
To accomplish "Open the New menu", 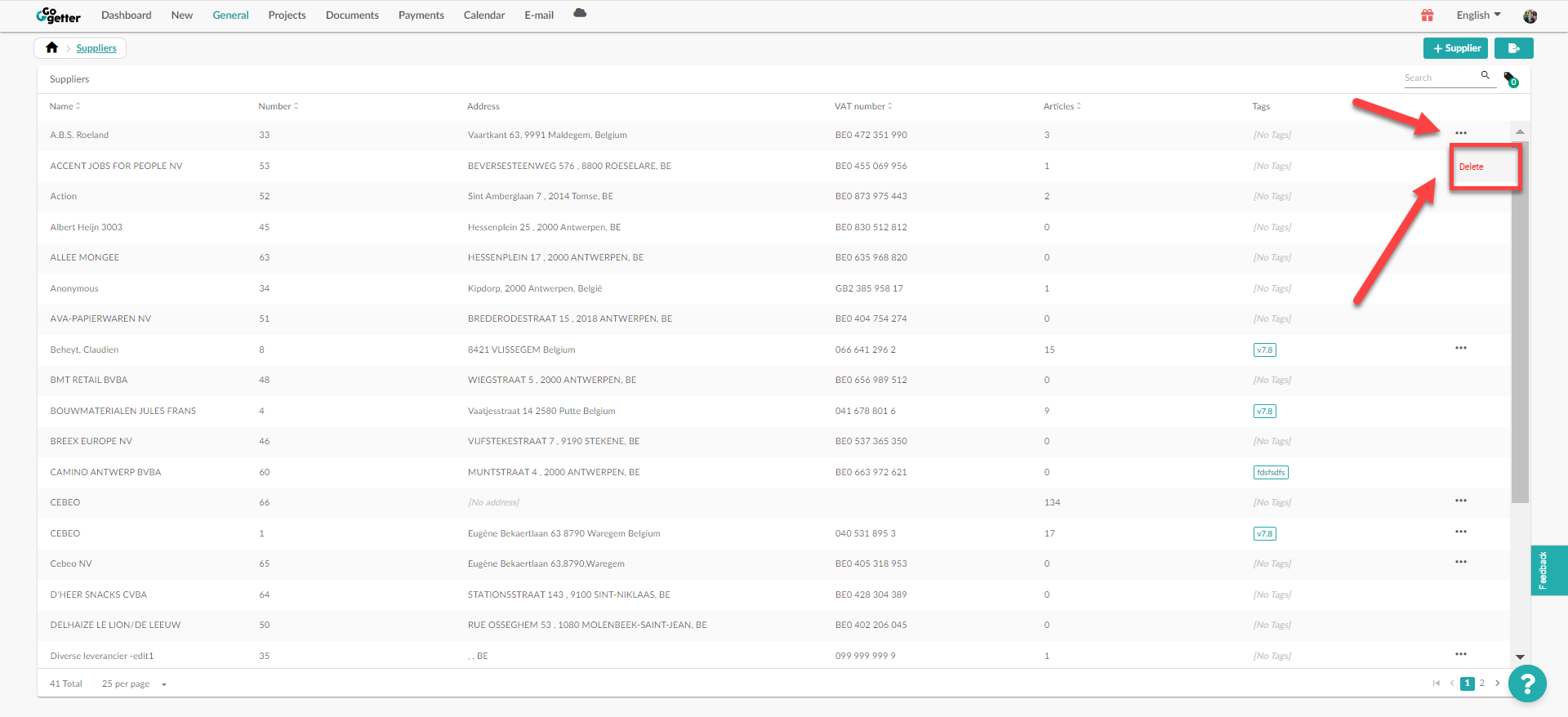I will pos(182,16).
